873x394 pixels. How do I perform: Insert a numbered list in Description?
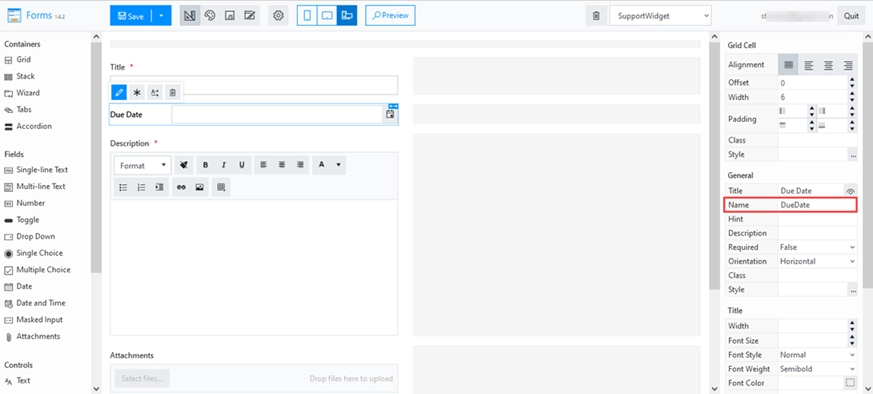[x=141, y=187]
